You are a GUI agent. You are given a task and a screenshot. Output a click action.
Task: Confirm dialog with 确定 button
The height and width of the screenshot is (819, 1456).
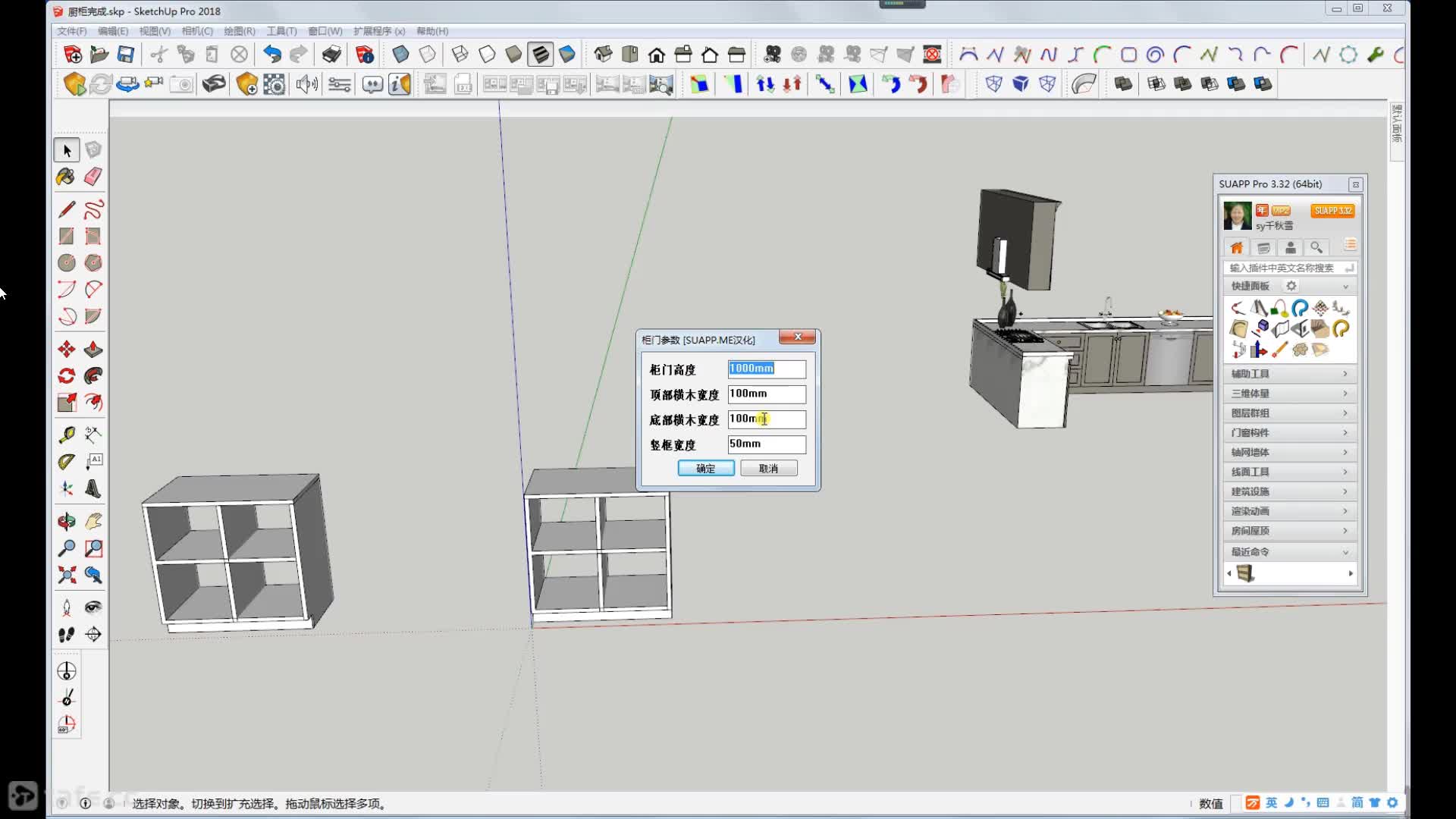pos(706,469)
